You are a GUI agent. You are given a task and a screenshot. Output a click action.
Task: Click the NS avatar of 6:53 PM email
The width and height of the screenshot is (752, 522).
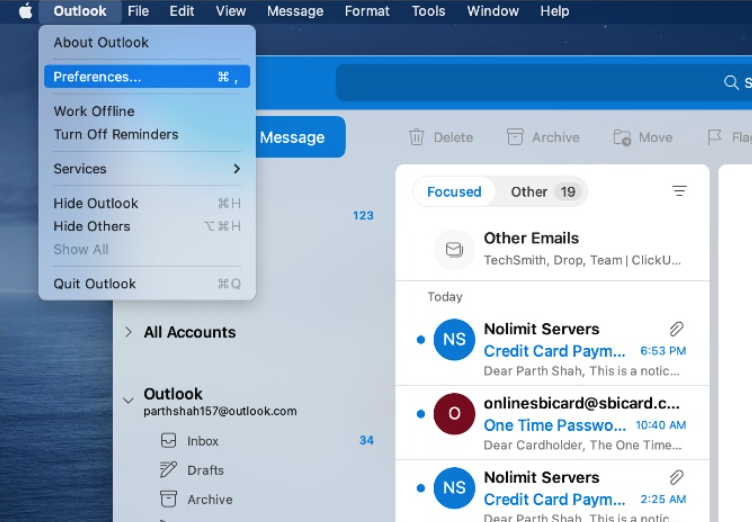click(x=454, y=340)
